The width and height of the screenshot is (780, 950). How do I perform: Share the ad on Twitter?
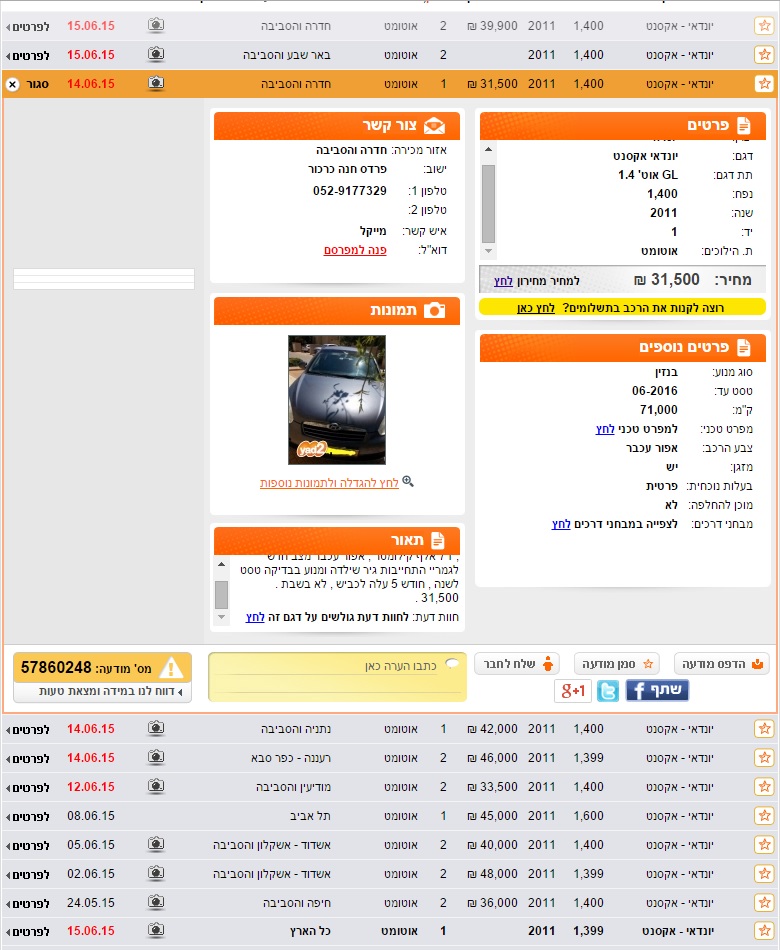pyautogui.click(x=608, y=690)
